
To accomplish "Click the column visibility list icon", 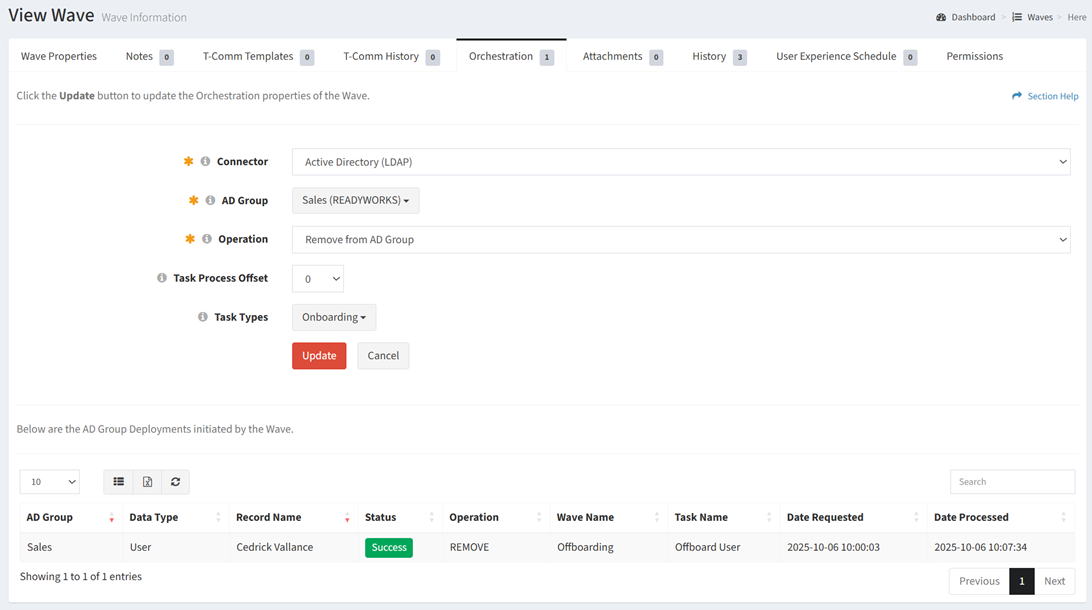I will (x=119, y=482).
